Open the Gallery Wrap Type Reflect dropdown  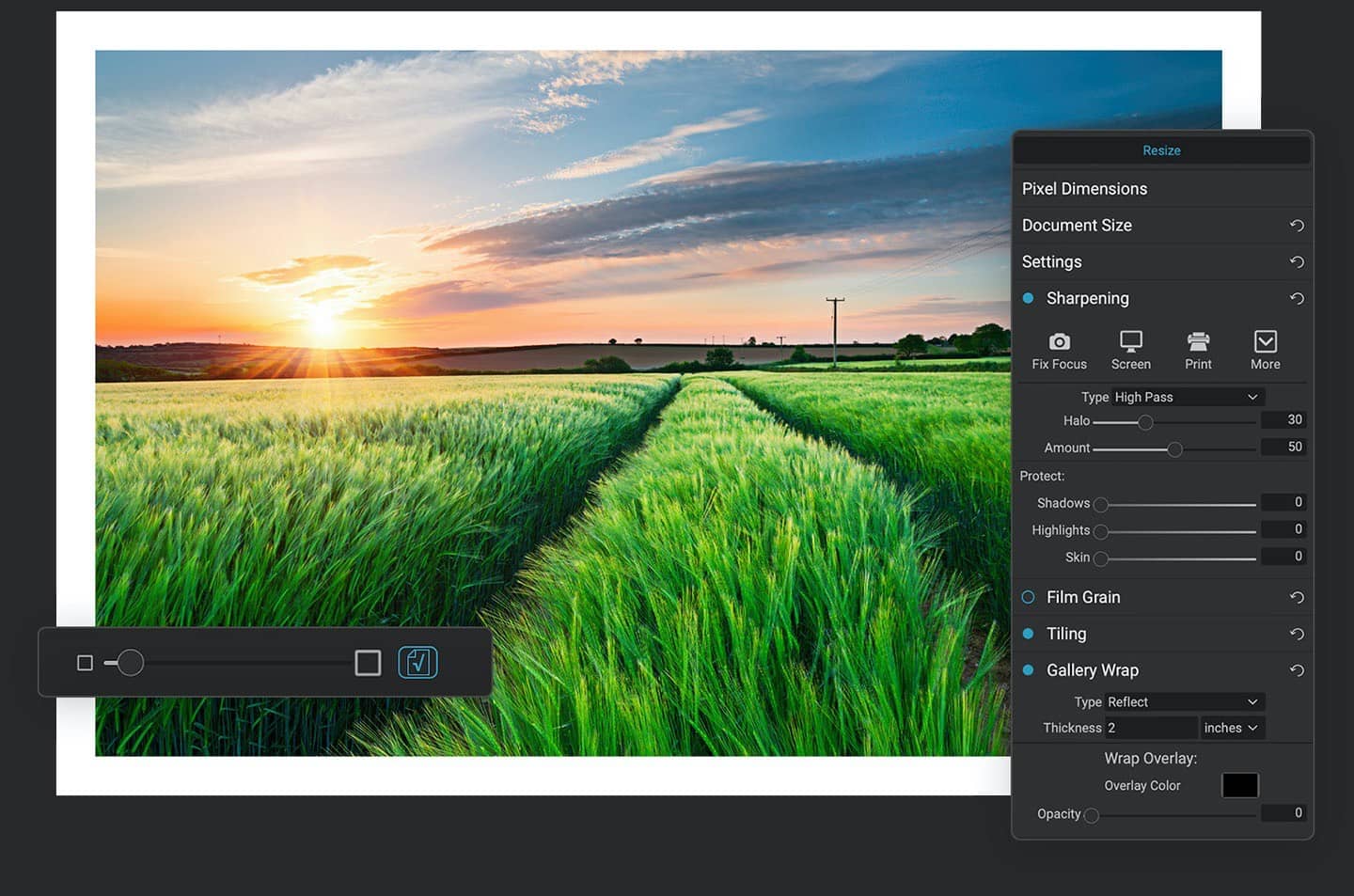pyautogui.click(x=1183, y=702)
